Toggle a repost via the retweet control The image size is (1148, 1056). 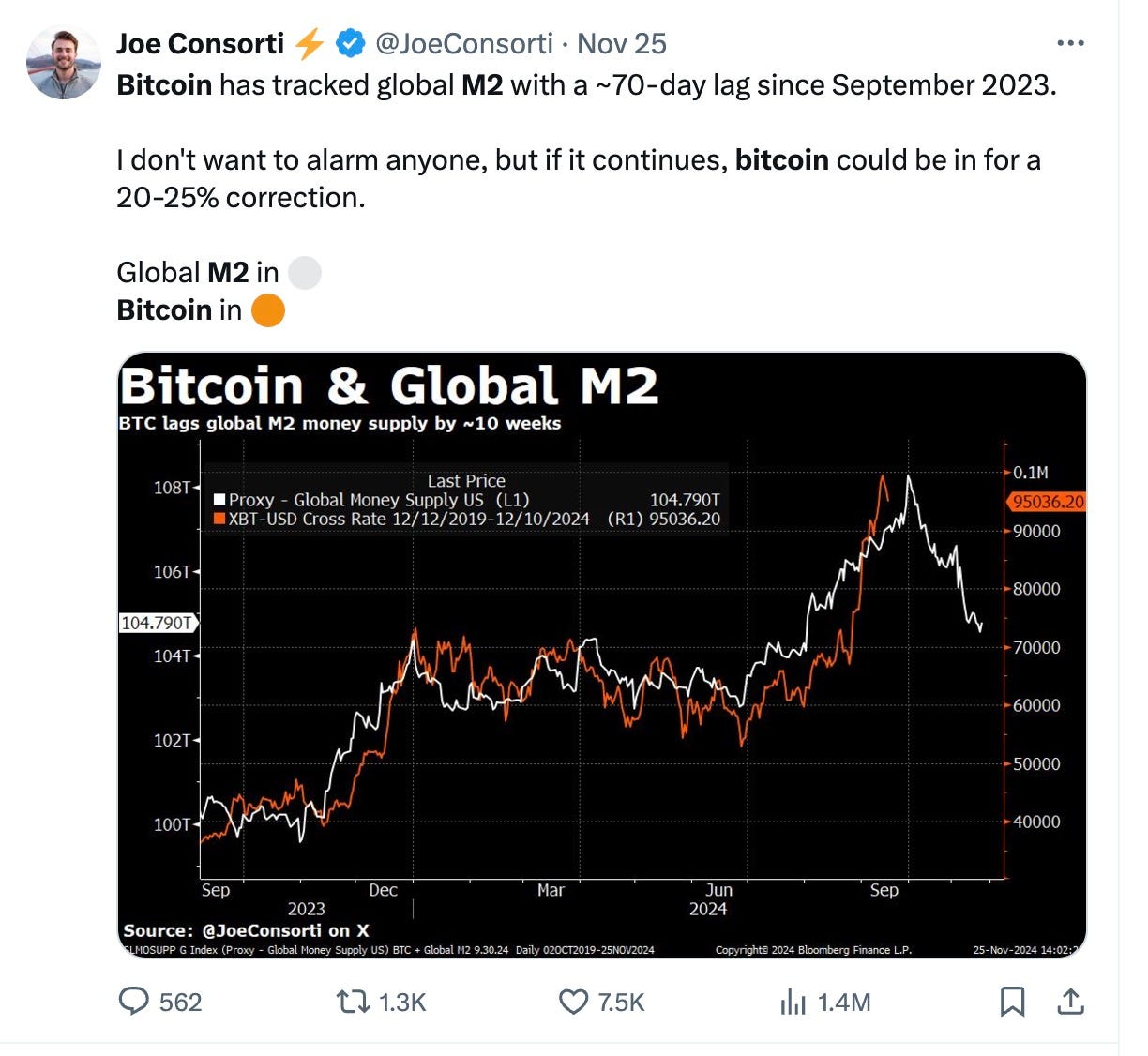point(354,1003)
